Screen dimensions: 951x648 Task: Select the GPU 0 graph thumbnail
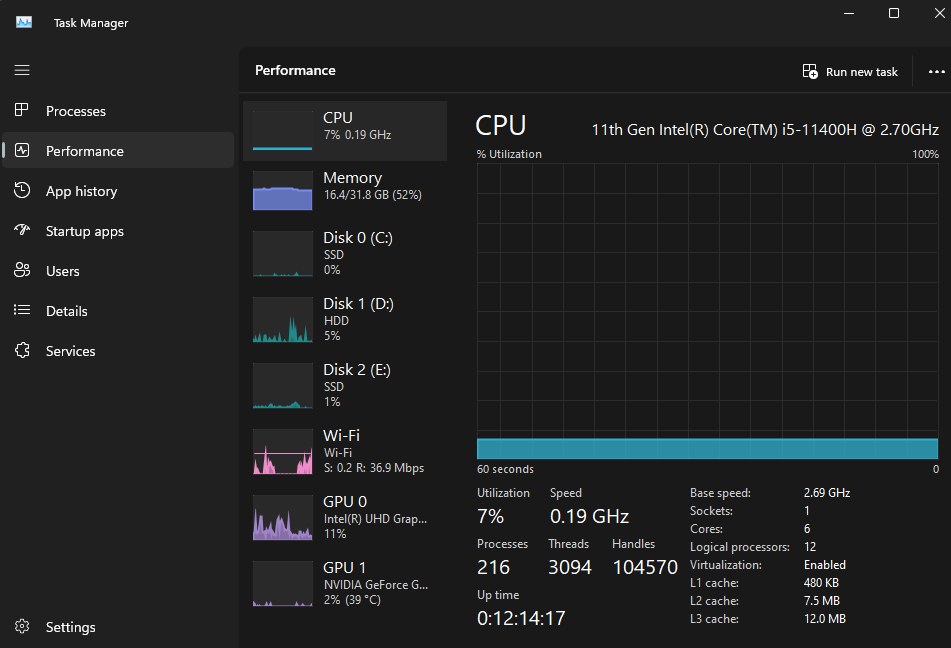pyautogui.click(x=282, y=518)
